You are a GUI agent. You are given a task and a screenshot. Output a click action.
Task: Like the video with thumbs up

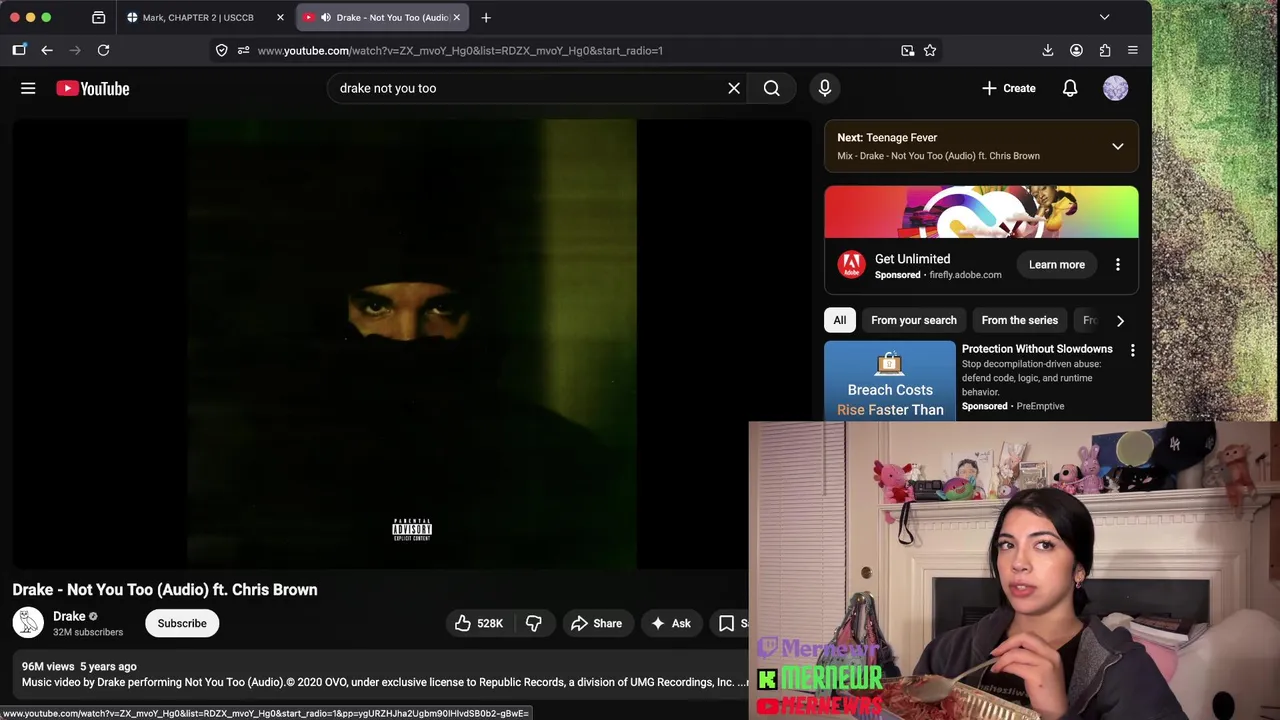tap(479, 623)
